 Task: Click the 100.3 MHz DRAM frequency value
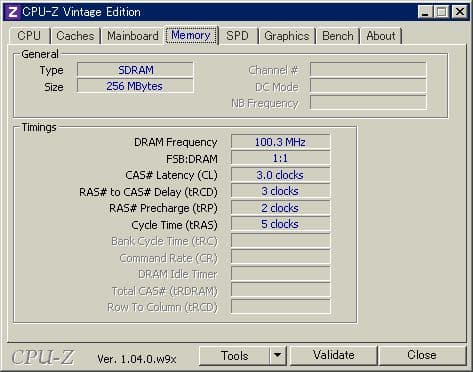click(x=280, y=142)
